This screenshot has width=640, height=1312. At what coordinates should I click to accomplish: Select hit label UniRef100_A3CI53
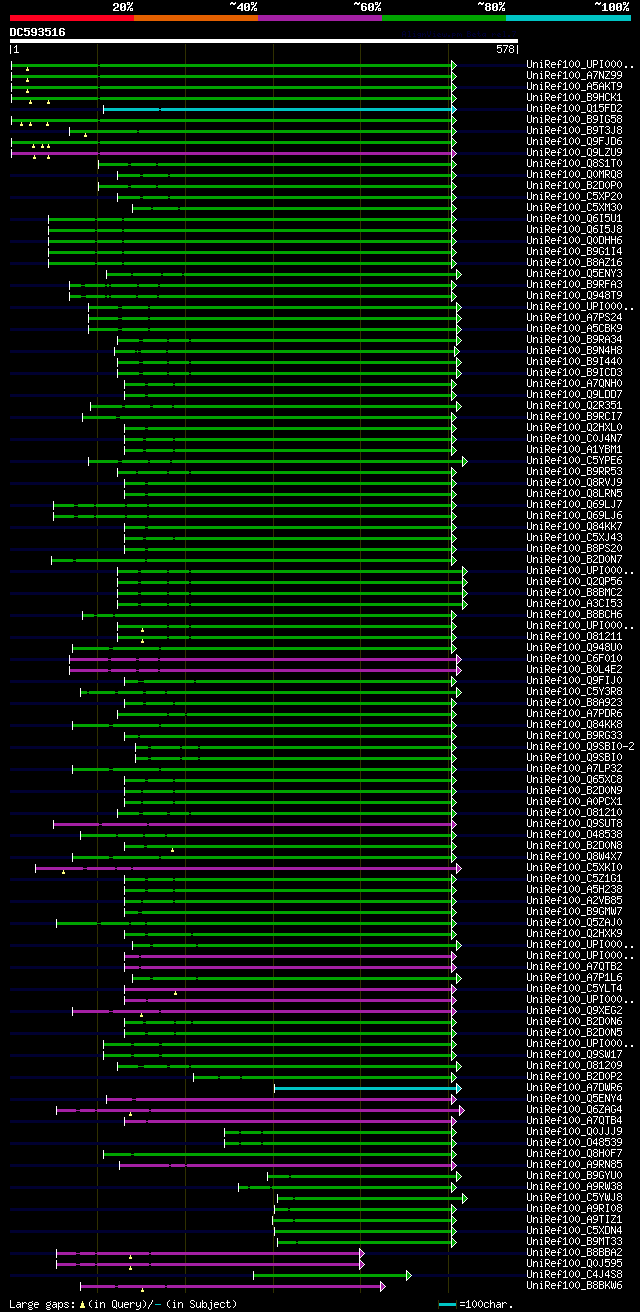click(574, 604)
